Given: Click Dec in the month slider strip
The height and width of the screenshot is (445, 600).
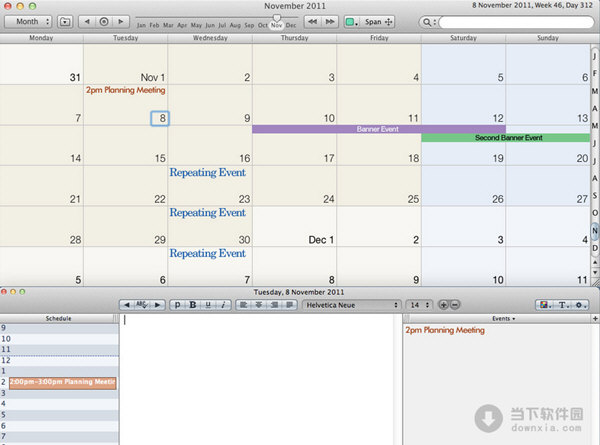Looking at the screenshot, I should pos(291,25).
